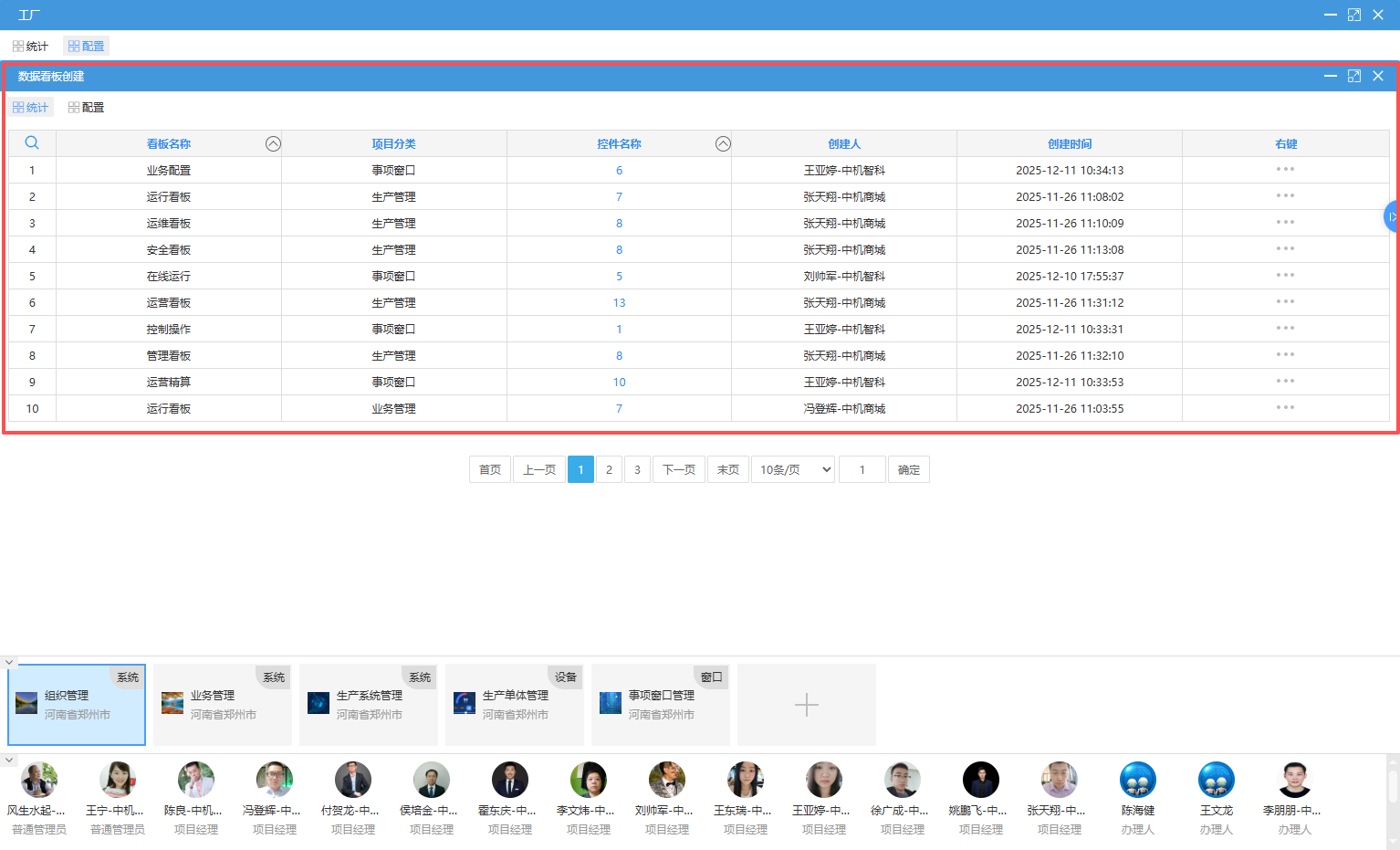Select the 生产系统管理 module card
1400x850 pixels.
pyautogui.click(x=369, y=705)
